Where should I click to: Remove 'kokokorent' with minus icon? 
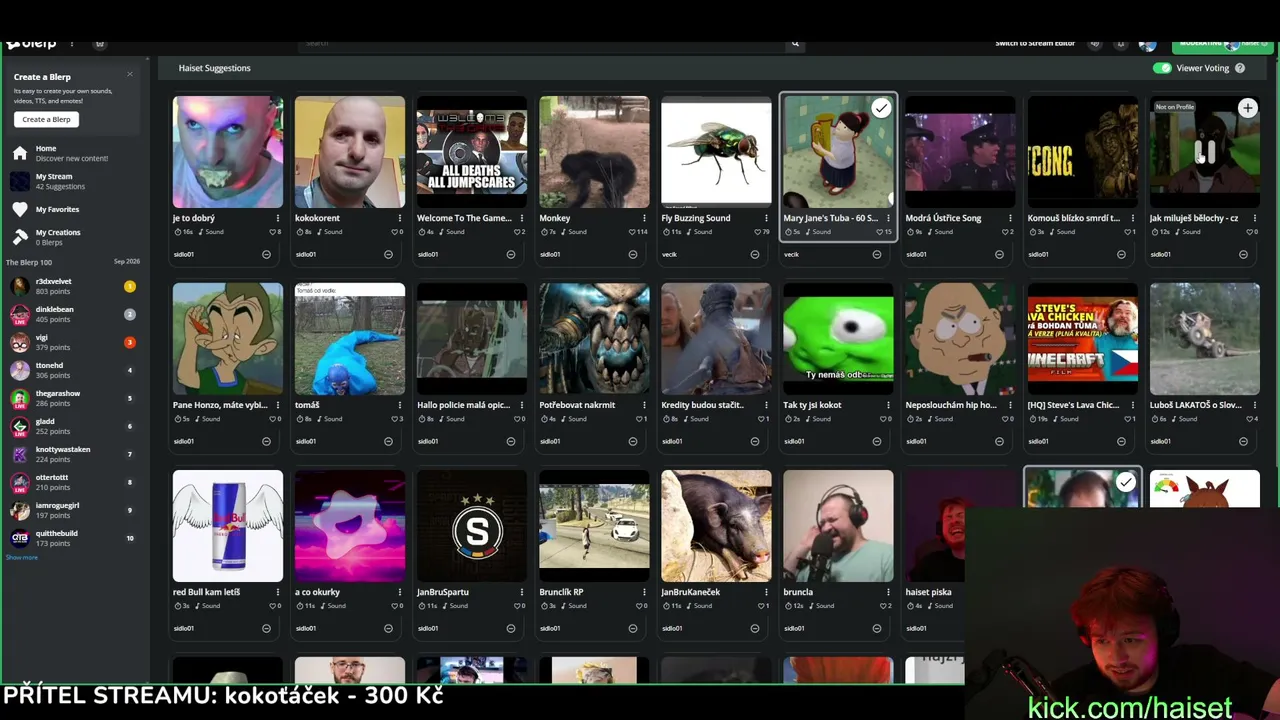388,254
